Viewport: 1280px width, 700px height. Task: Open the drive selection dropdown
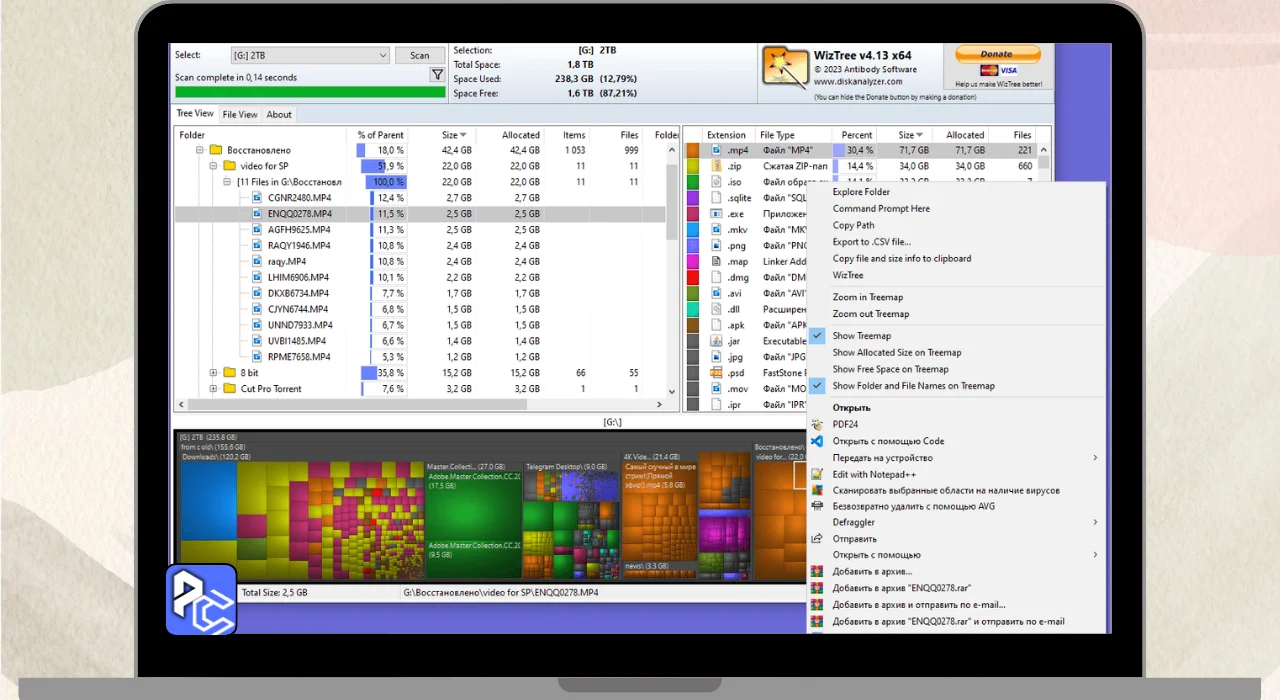[383, 56]
